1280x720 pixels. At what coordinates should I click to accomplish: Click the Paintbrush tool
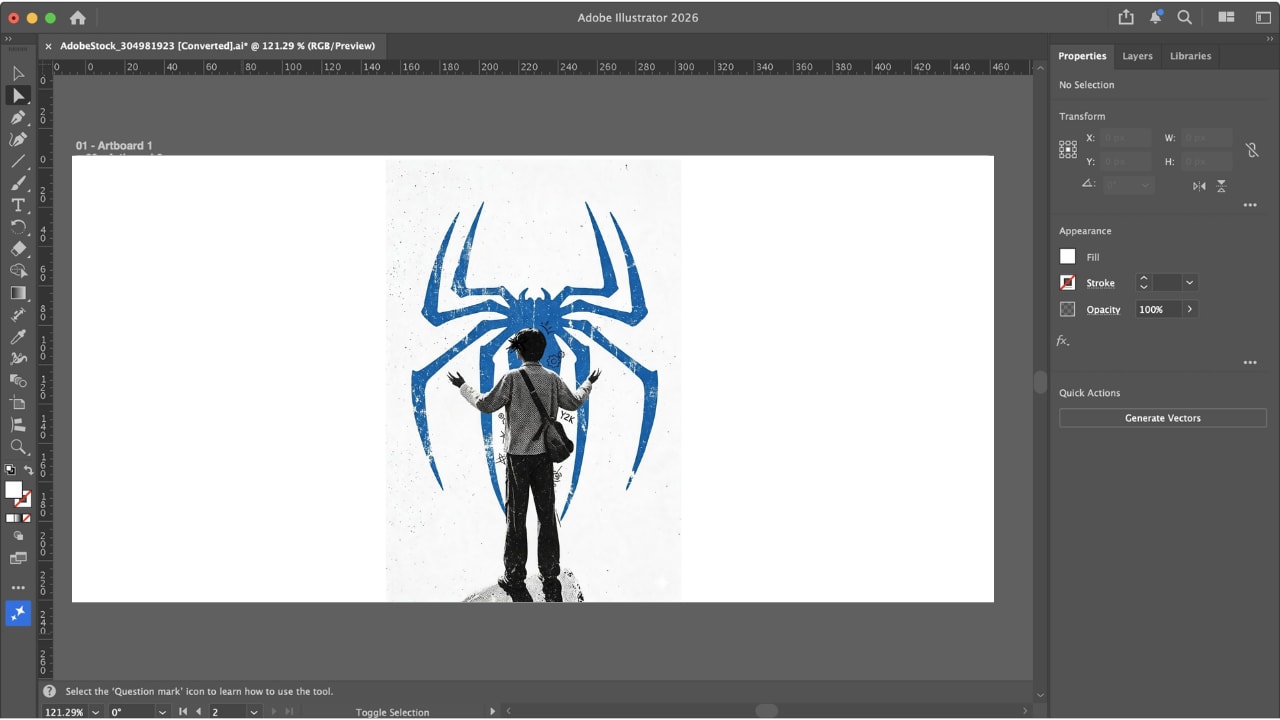pyautogui.click(x=18, y=183)
